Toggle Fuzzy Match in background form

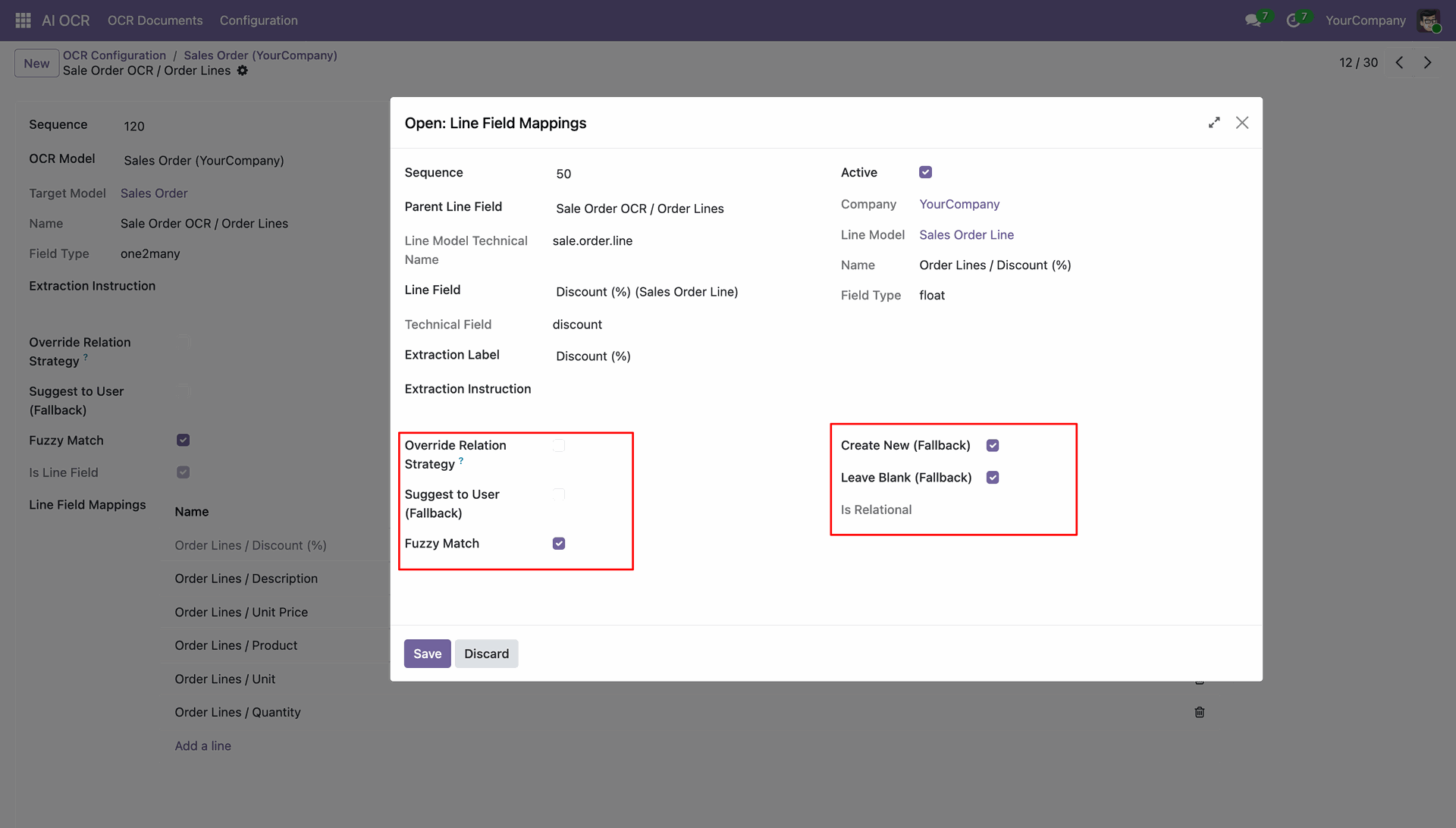pos(183,441)
